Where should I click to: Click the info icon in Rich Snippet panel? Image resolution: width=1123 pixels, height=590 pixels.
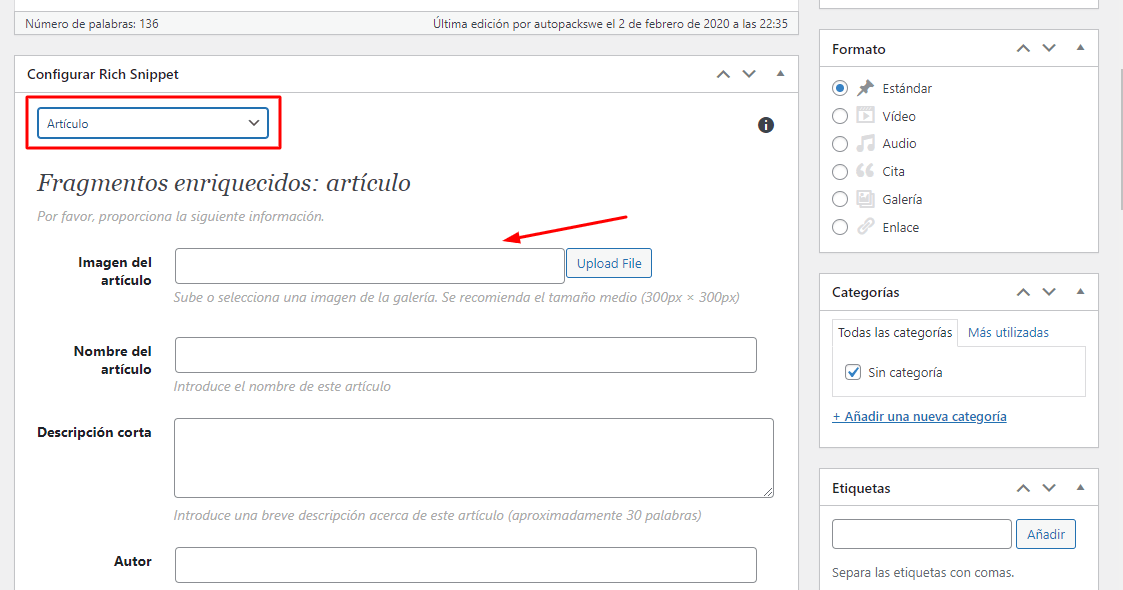tap(766, 125)
